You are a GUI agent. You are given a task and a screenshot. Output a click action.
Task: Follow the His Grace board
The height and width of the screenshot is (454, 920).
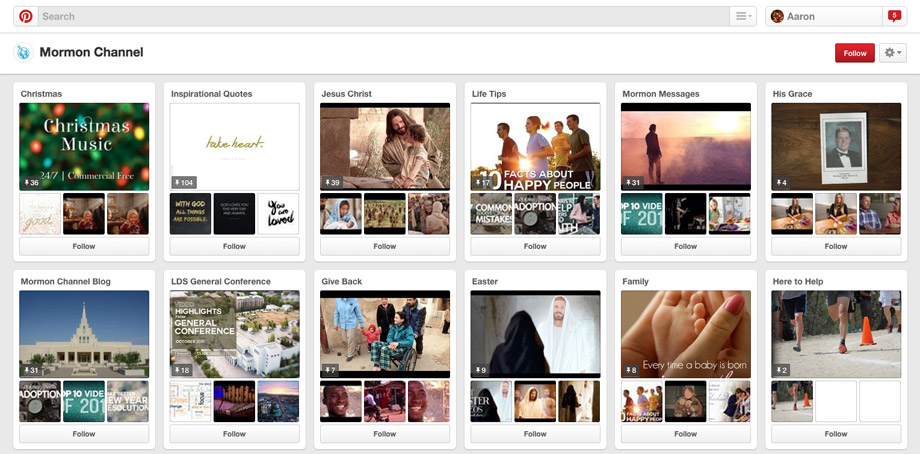coord(836,246)
